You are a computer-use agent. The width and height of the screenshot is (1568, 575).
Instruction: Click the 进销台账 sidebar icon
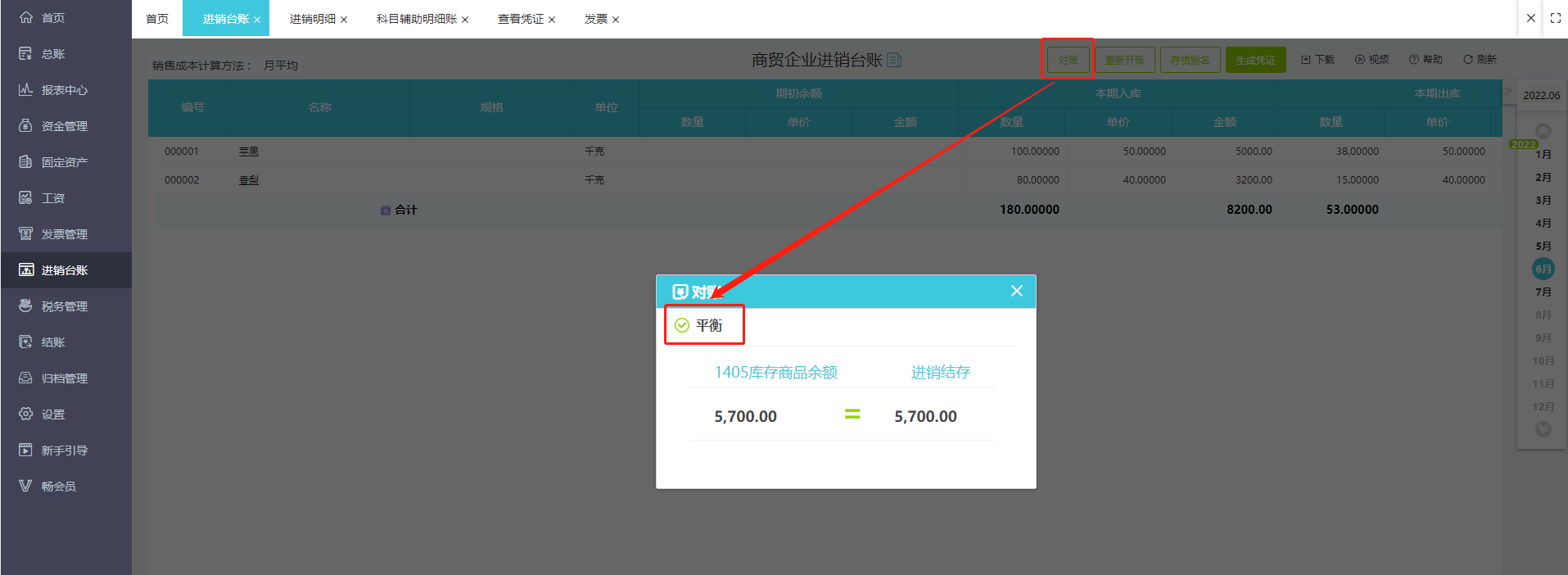pyautogui.click(x=26, y=269)
